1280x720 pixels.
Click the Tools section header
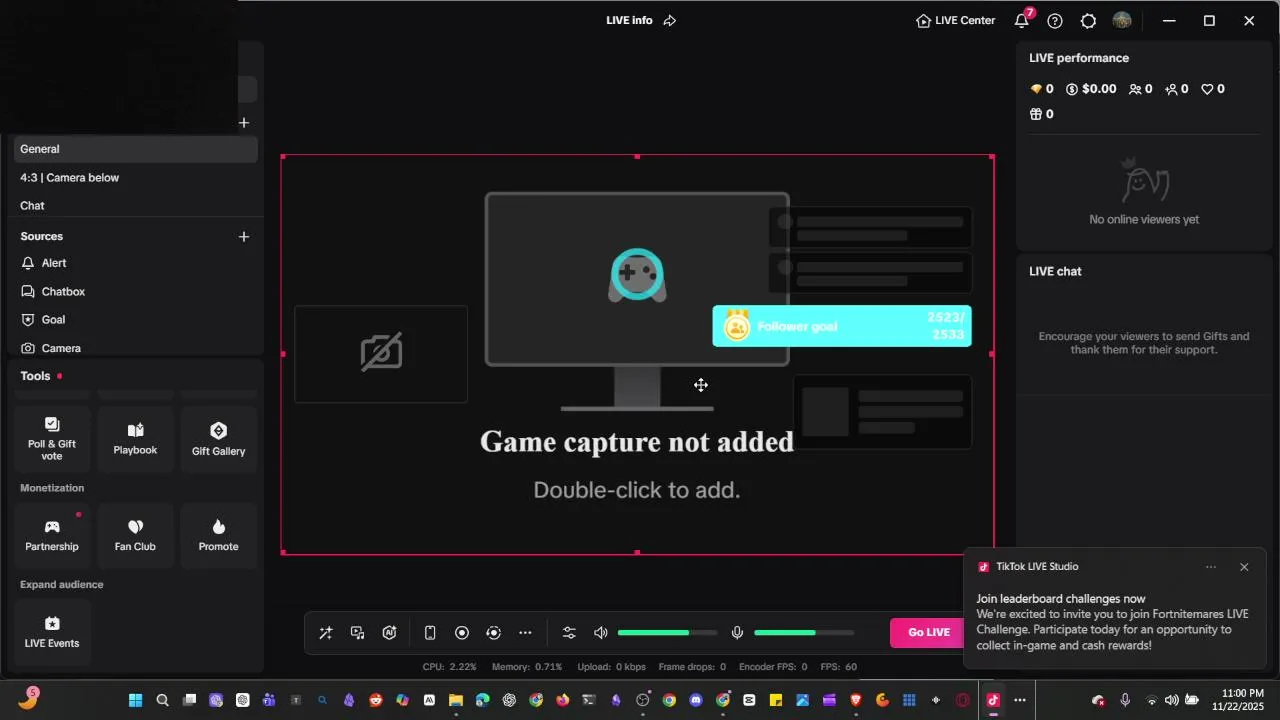[x=35, y=376]
